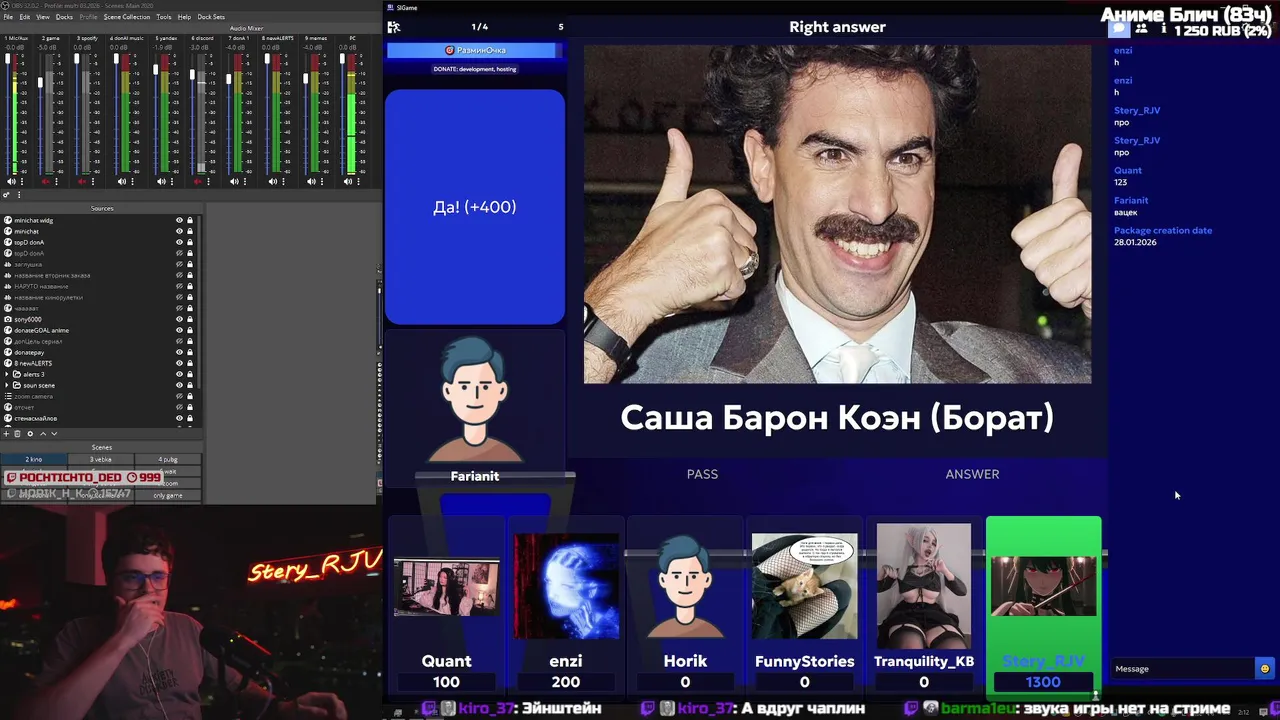The height and width of the screenshot is (720, 1280).
Task: Mute the 1 Mic/Aux audio channel
Action: [x=12, y=181]
